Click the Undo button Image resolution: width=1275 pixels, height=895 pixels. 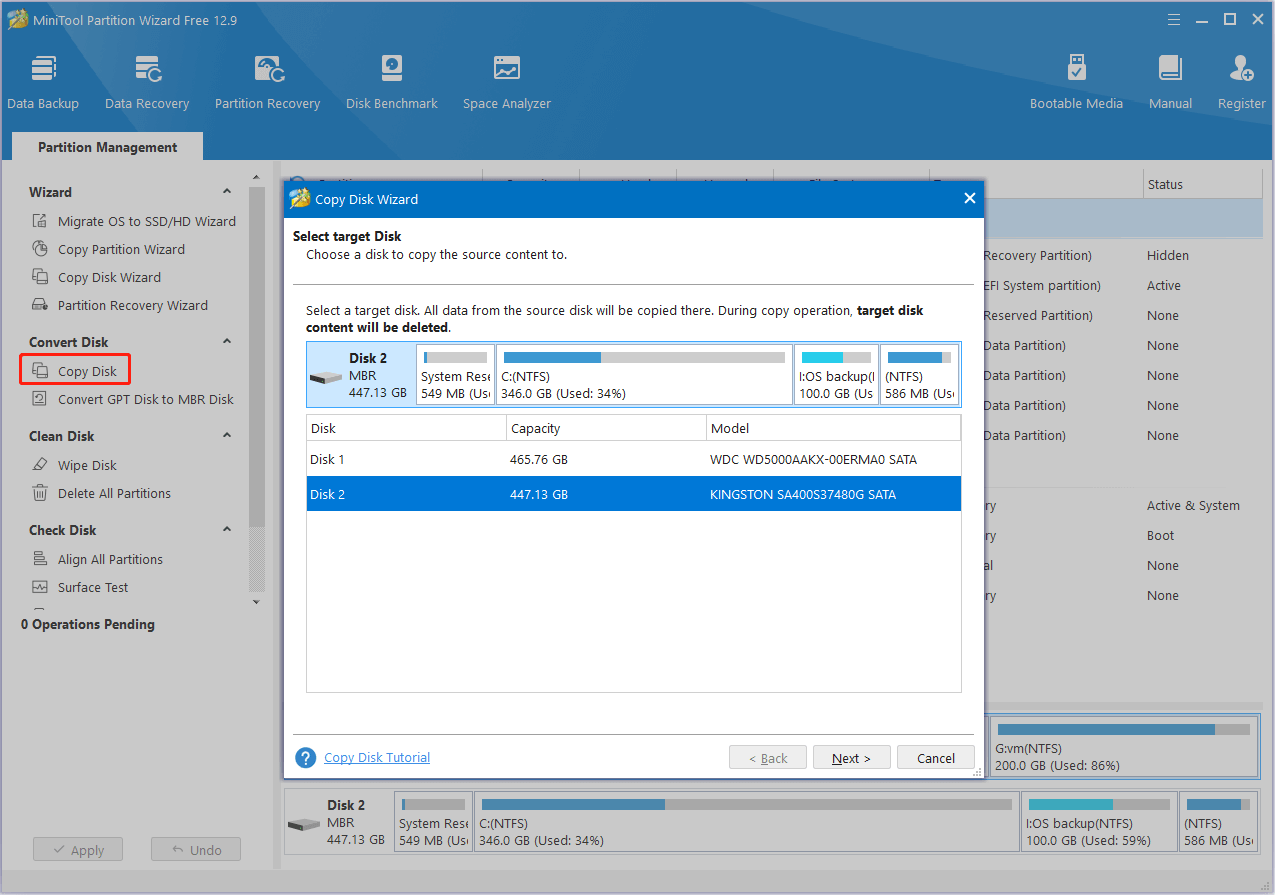click(x=196, y=850)
